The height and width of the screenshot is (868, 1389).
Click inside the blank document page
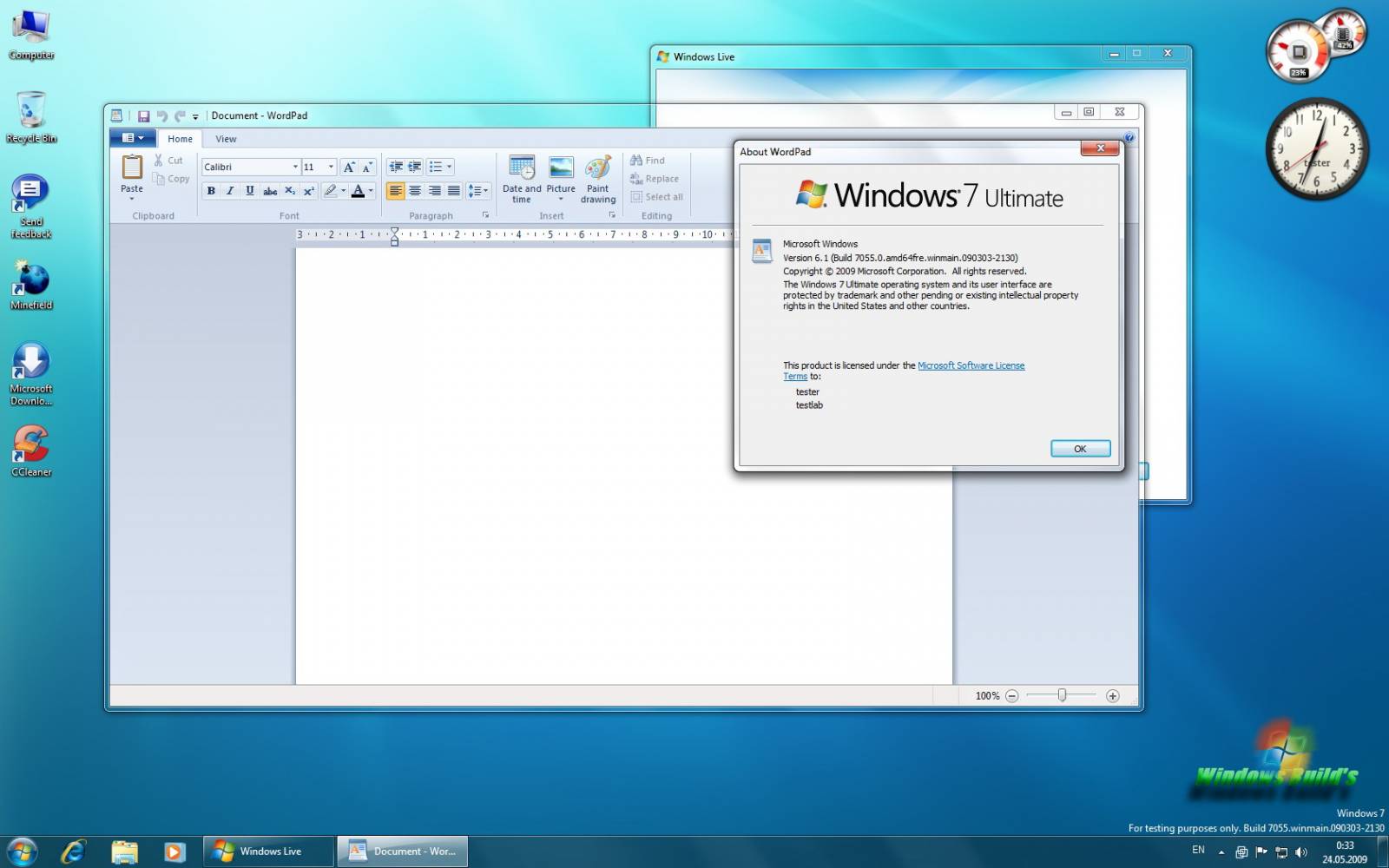coord(623,466)
